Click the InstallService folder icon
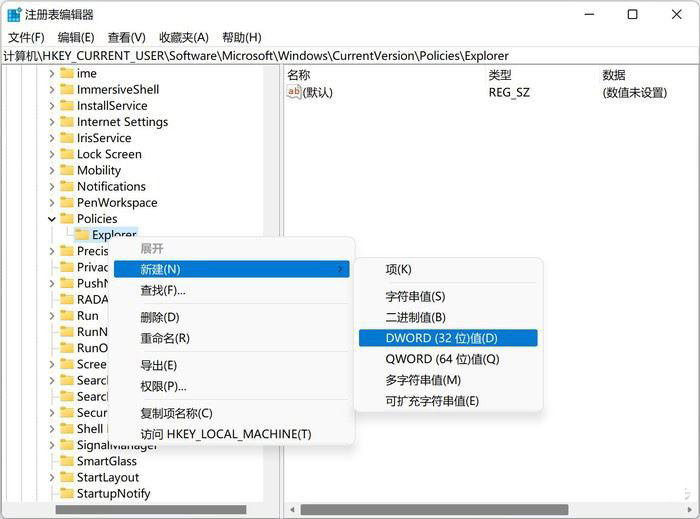The image size is (700, 519). pos(67,105)
